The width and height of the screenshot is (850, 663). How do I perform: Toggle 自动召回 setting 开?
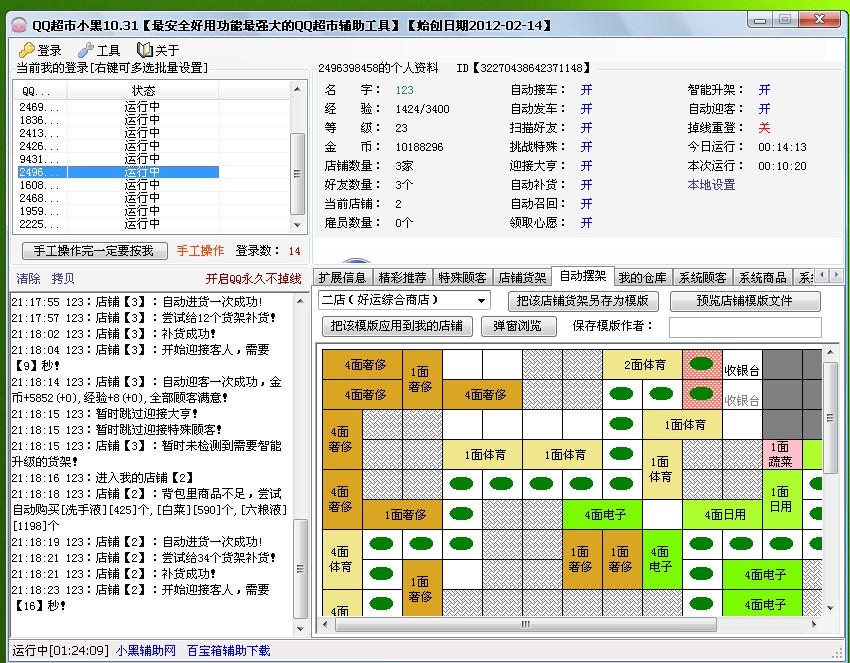(586, 204)
